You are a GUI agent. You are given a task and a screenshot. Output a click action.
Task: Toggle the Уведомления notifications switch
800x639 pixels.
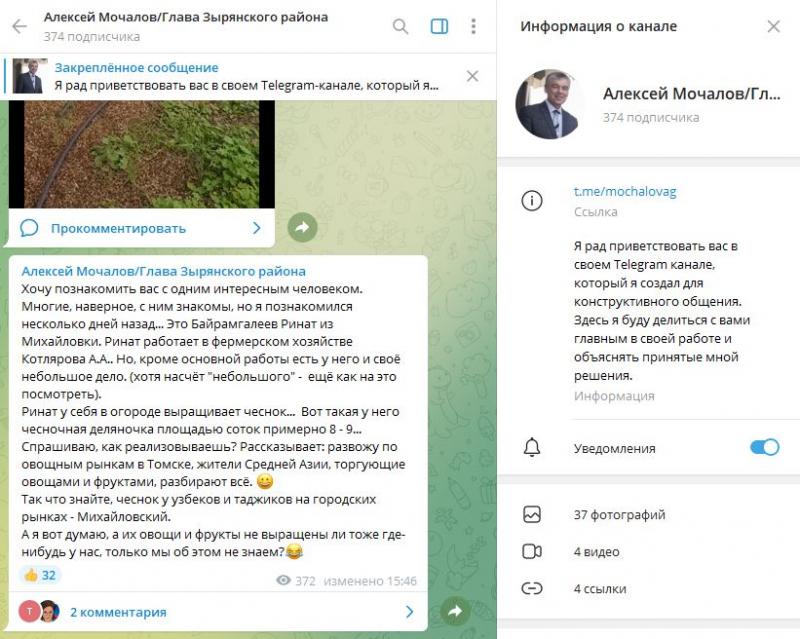[764, 447]
